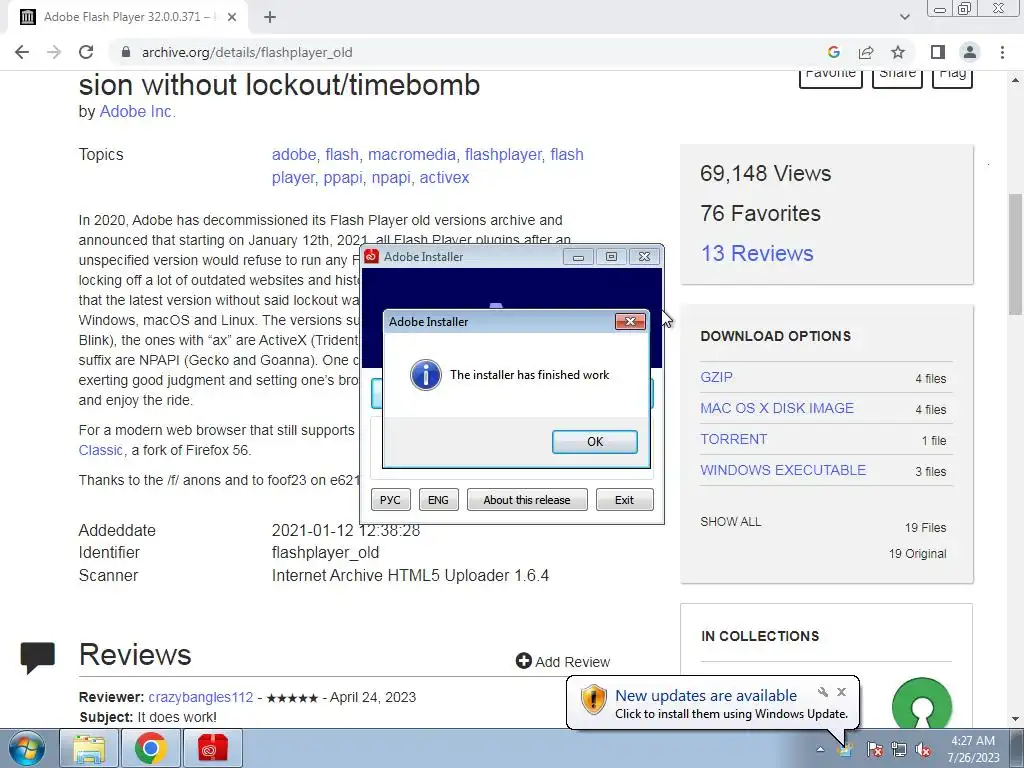
Task: Open Windows Explorer from the taskbar
Action: pos(89,748)
